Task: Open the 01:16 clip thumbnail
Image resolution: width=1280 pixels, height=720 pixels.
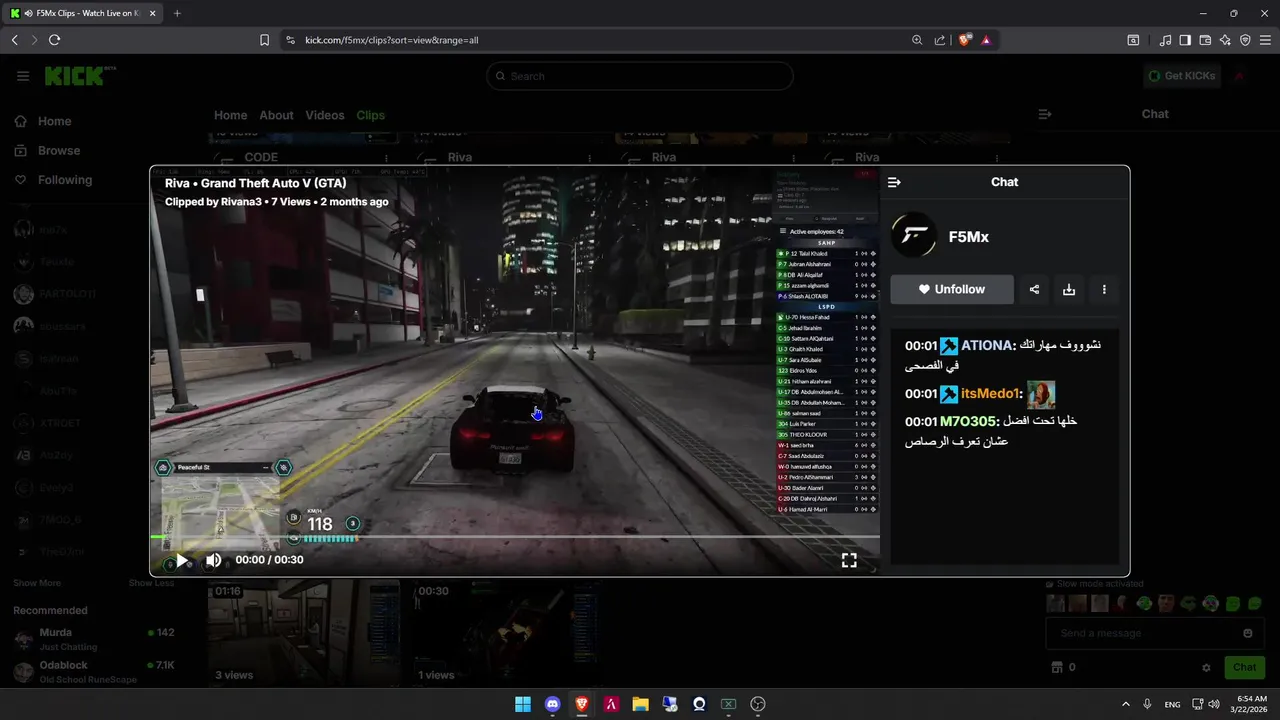Action: (303, 634)
